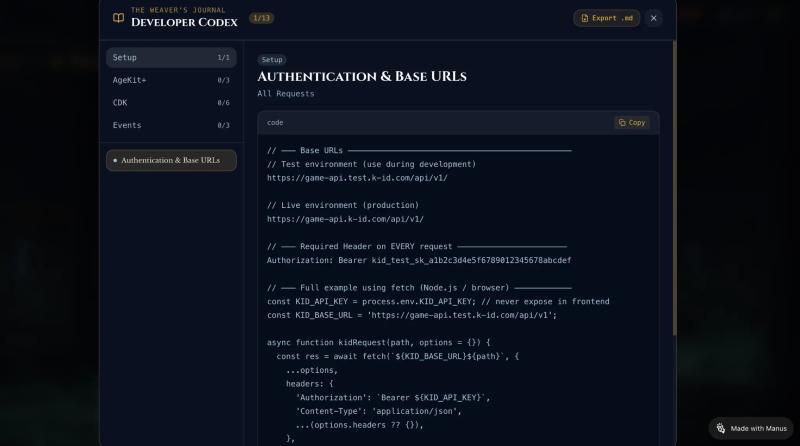
Task: Click the const KID_API_KEY code line
Action: (438, 302)
